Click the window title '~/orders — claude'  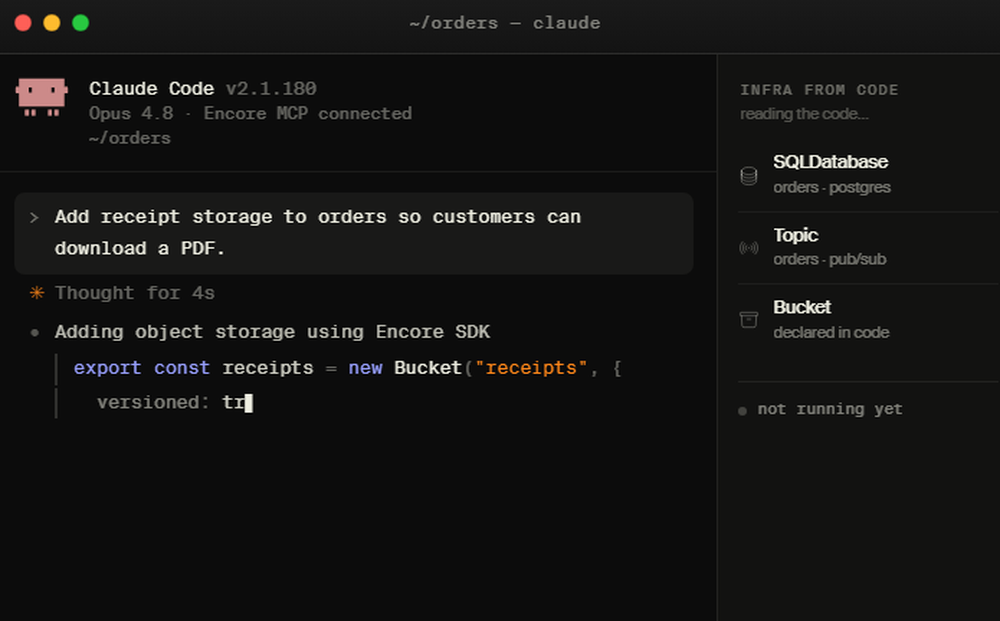504,23
